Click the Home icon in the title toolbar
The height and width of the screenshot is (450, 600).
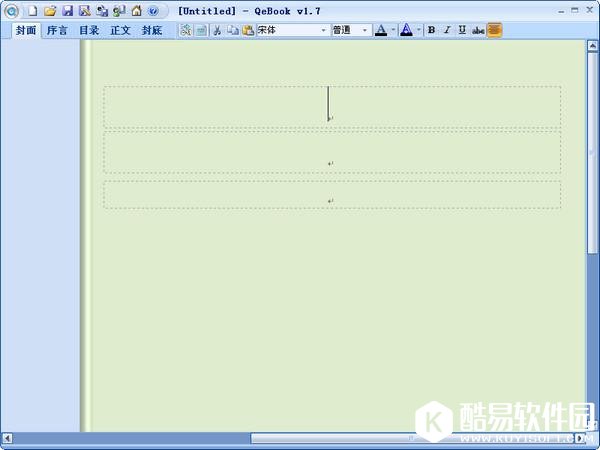(x=136, y=11)
